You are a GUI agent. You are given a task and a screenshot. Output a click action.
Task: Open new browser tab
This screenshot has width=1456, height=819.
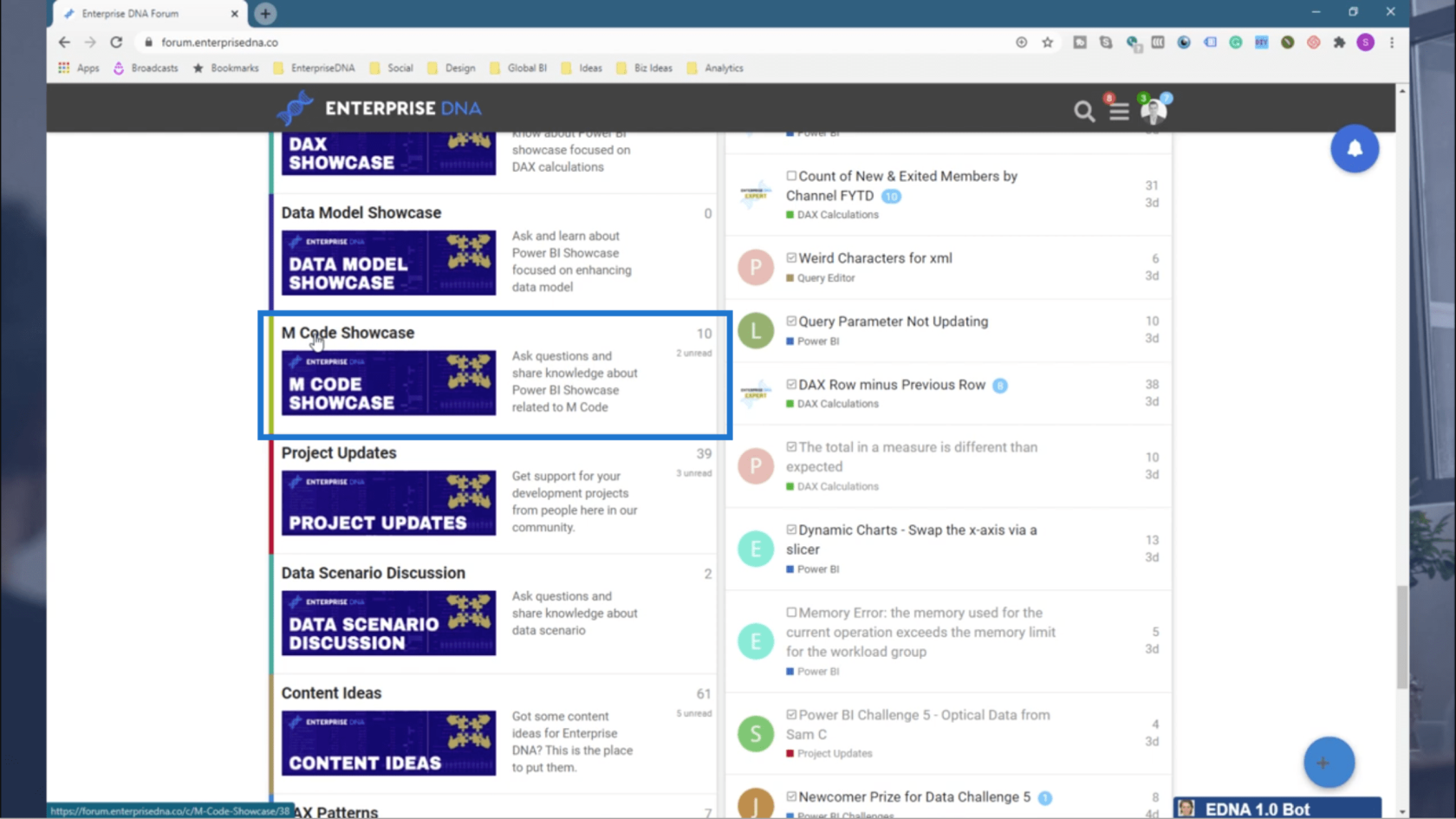pos(265,13)
